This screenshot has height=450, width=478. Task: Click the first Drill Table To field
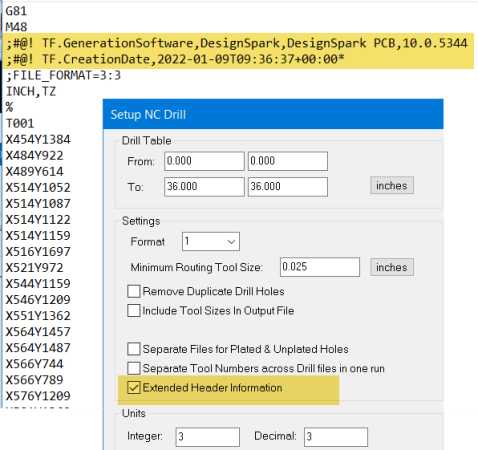[204, 187]
